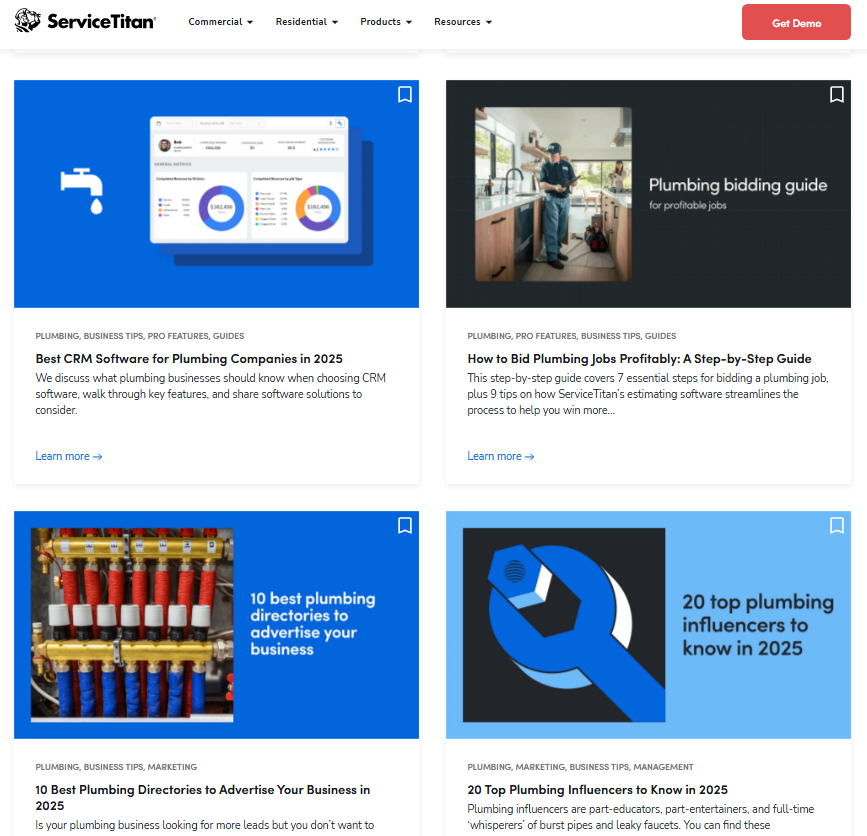The width and height of the screenshot is (867, 836).
Task: Click the CRM dashboard preview thumbnail
Action: [260, 190]
